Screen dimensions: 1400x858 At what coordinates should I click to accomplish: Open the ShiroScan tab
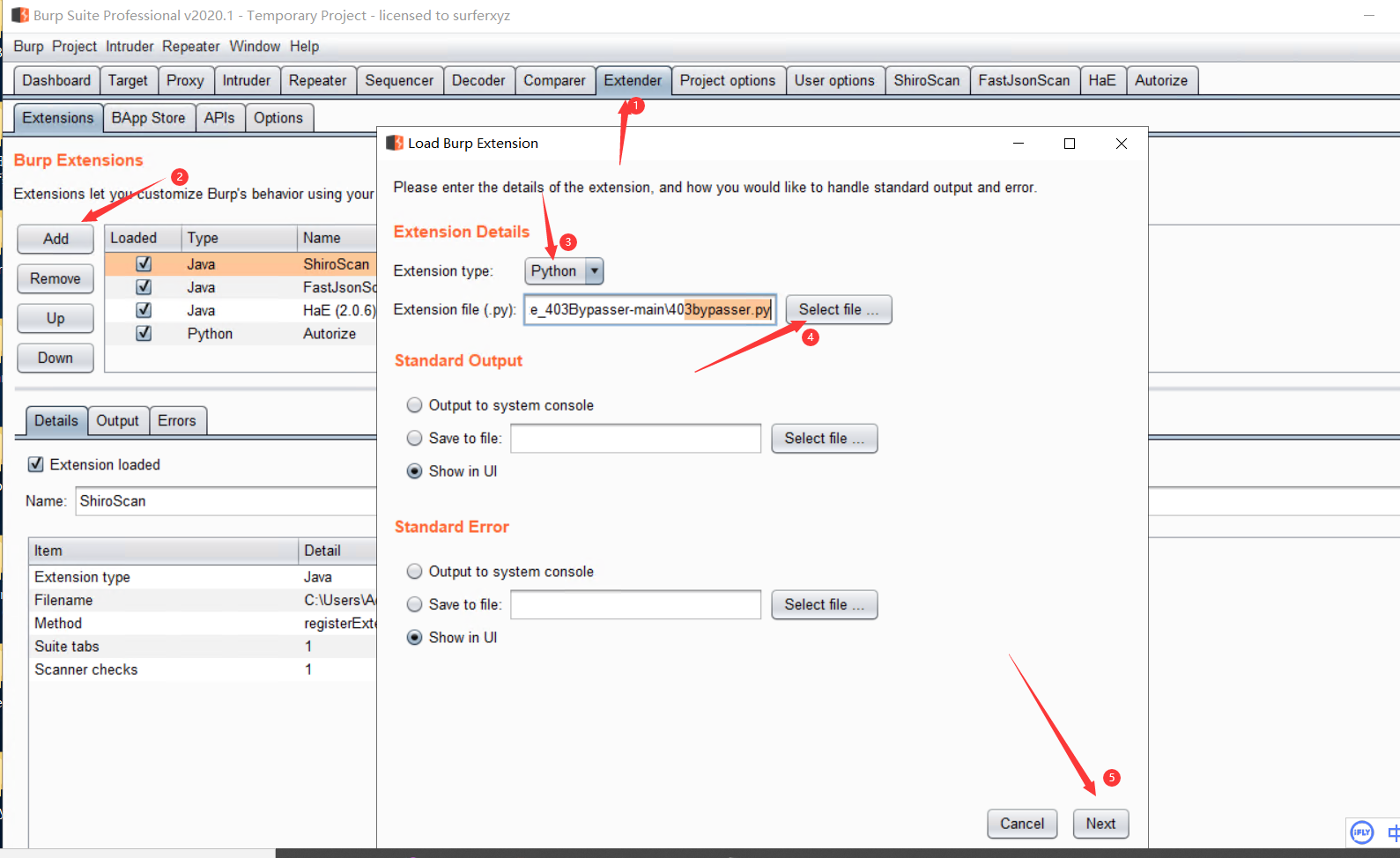click(927, 80)
